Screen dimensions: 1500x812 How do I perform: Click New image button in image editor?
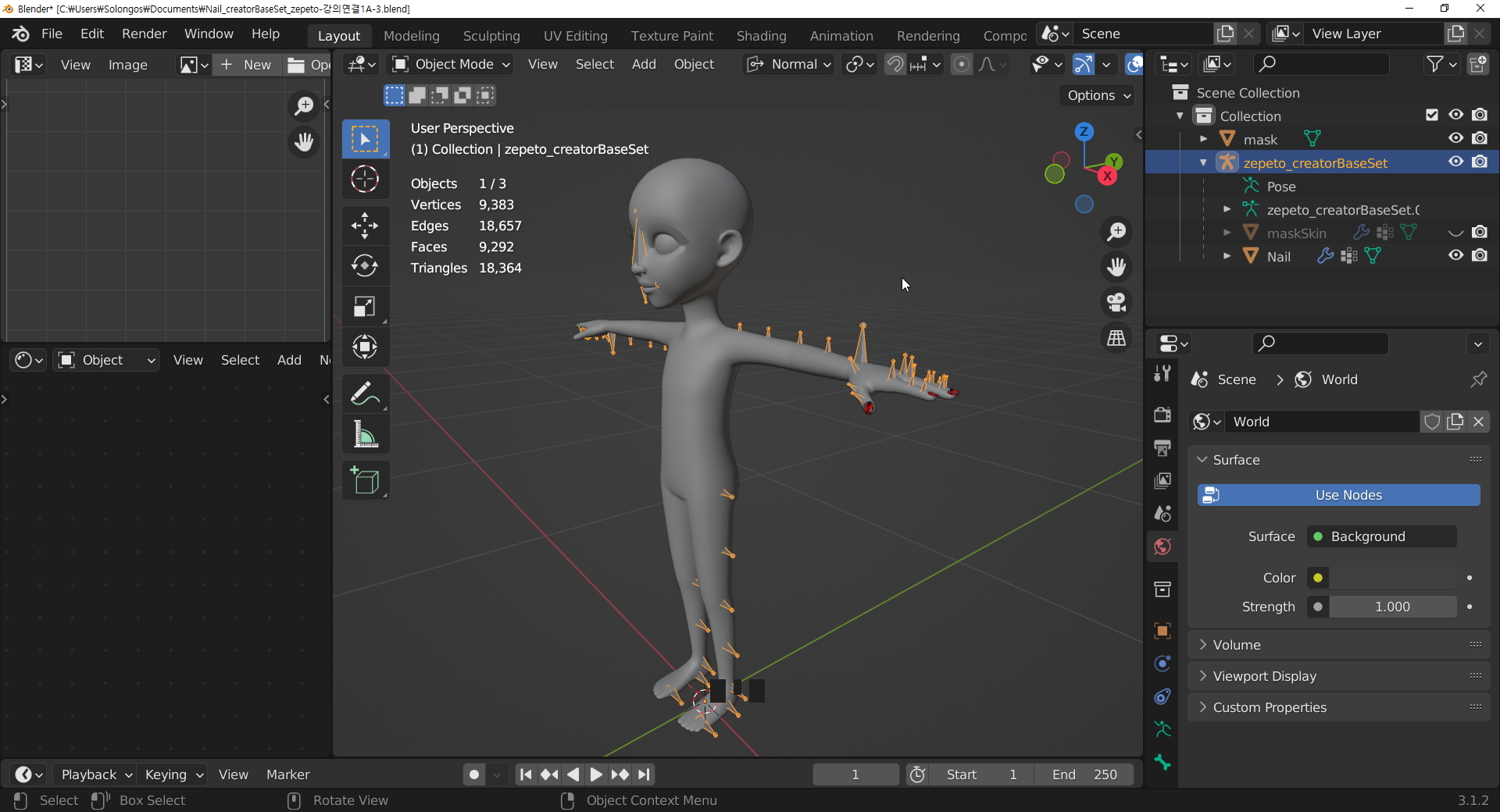pos(246,65)
